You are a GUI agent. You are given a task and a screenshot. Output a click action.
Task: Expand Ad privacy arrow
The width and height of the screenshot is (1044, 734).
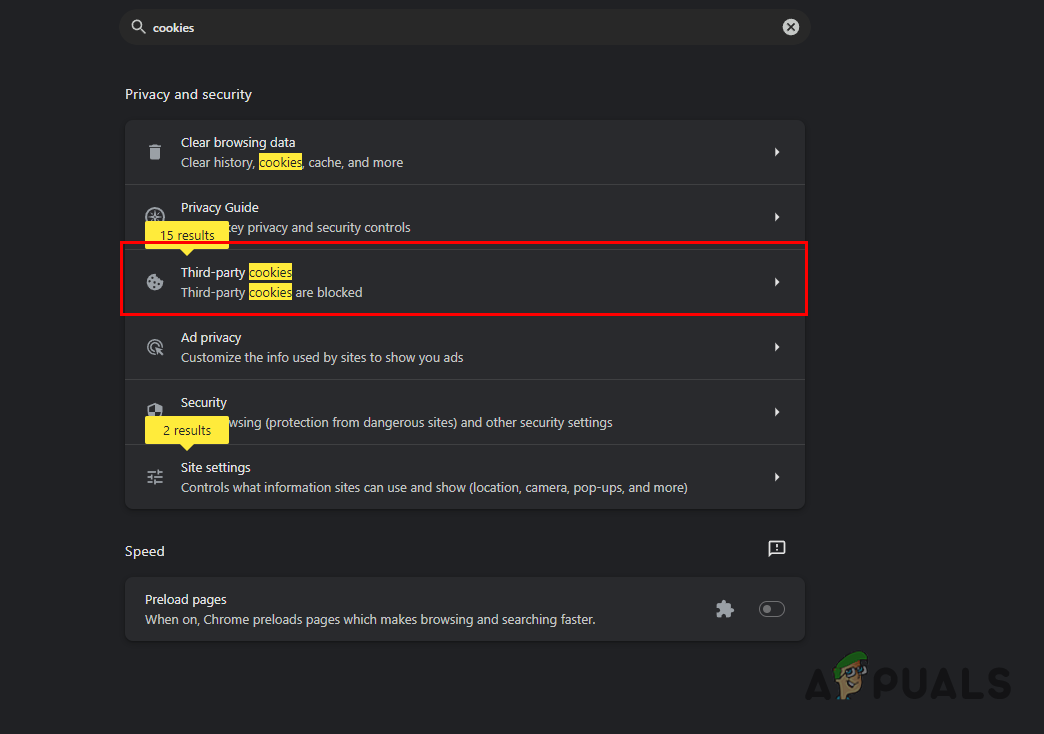[x=777, y=347]
